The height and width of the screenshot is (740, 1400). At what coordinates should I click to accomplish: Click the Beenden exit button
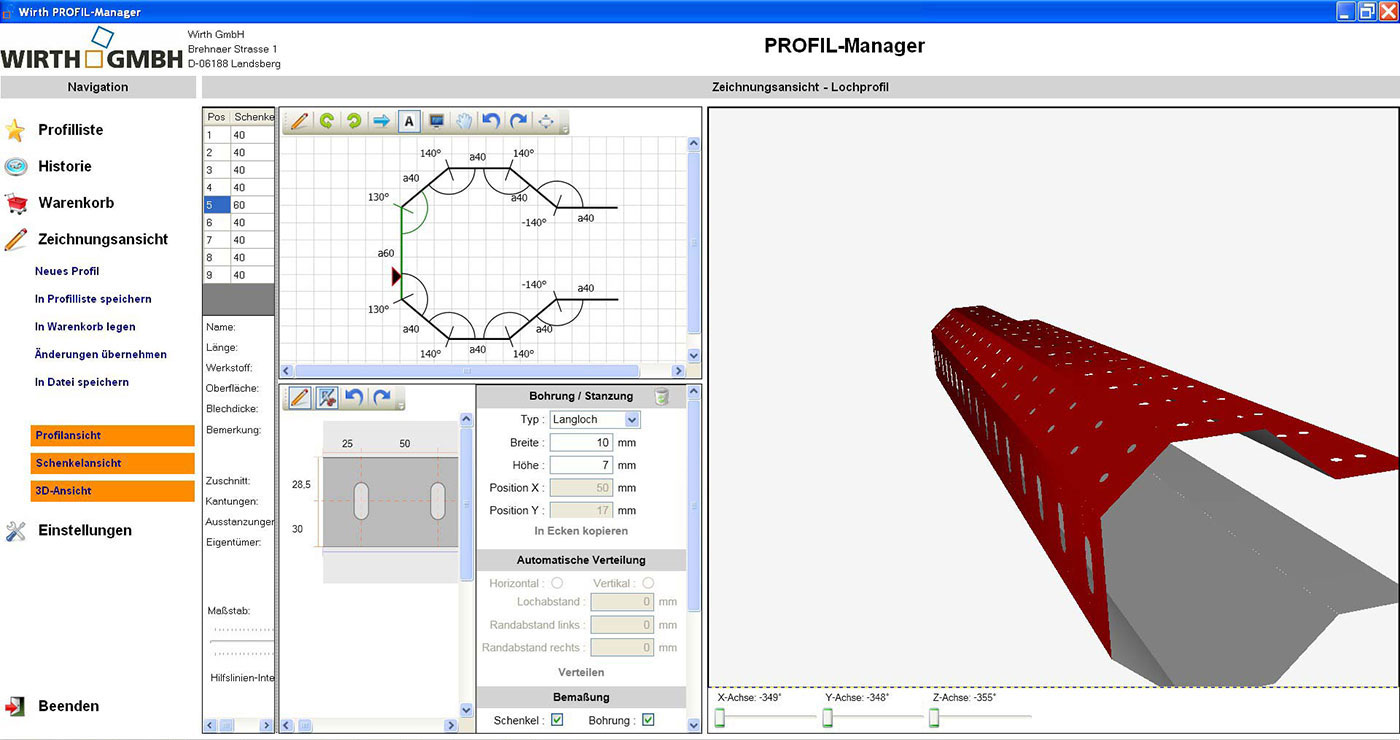[68, 706]
